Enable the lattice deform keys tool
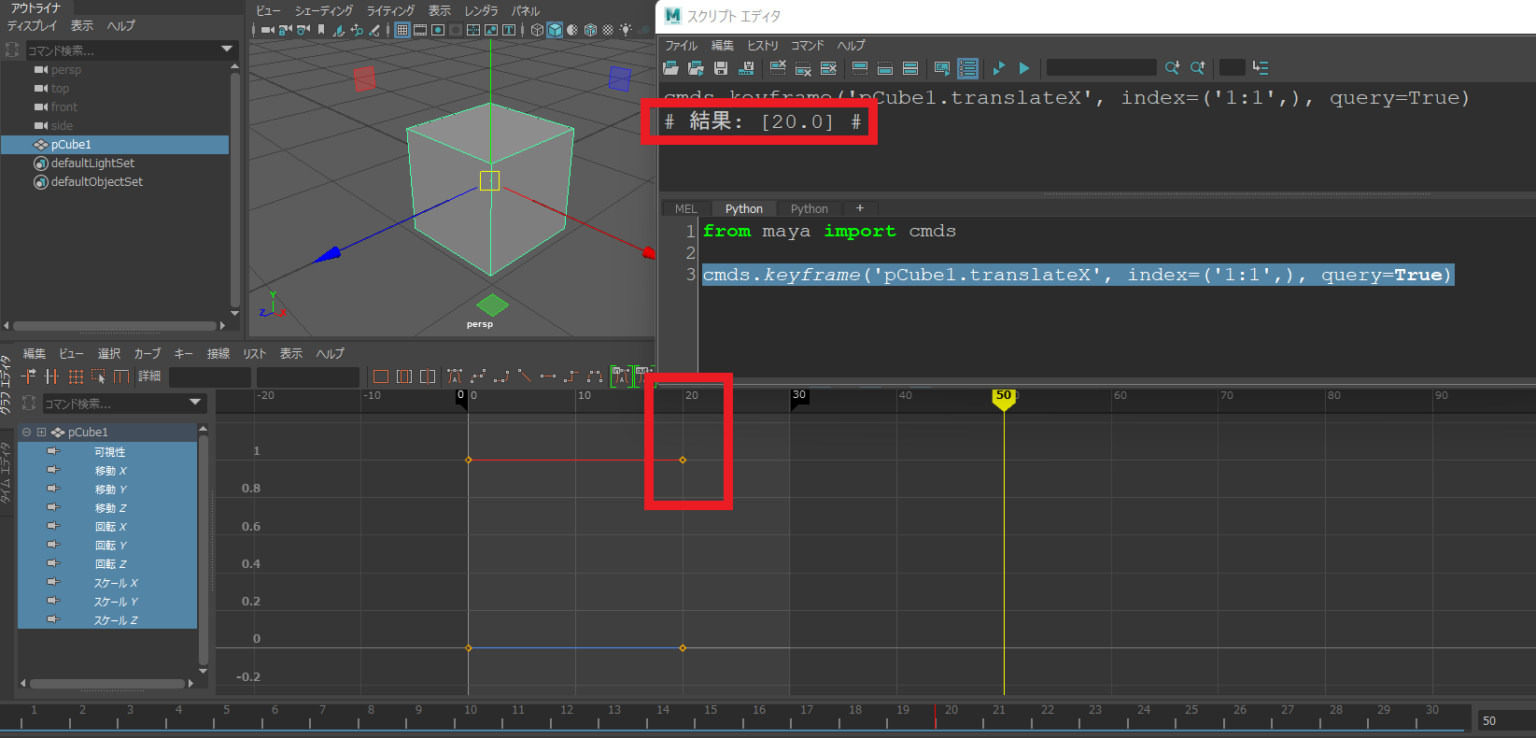Image resolution: width=1536 pixels, height=738 pixels. coord(74,376)
